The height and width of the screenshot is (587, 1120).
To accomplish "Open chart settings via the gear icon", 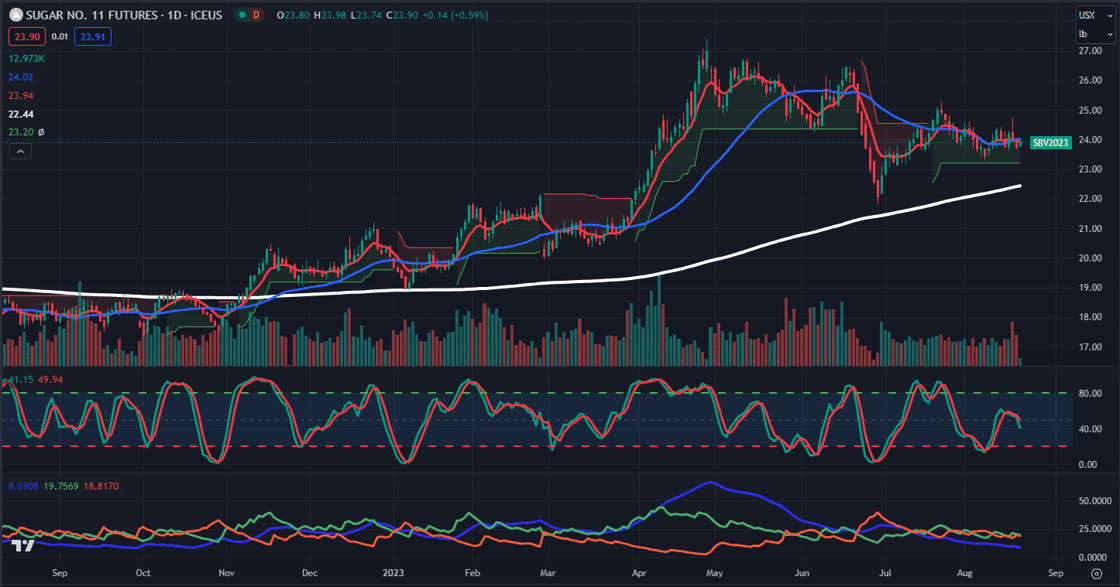I will 1096,573.
